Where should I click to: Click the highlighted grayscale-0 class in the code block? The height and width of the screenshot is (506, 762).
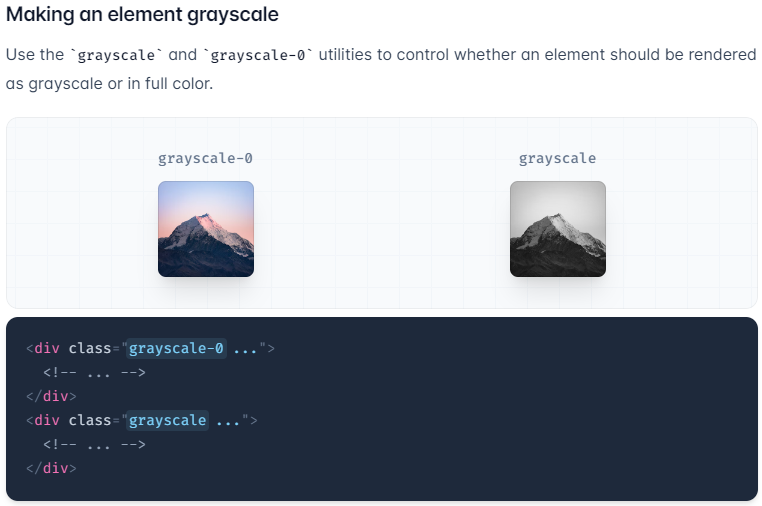[176, 349]
